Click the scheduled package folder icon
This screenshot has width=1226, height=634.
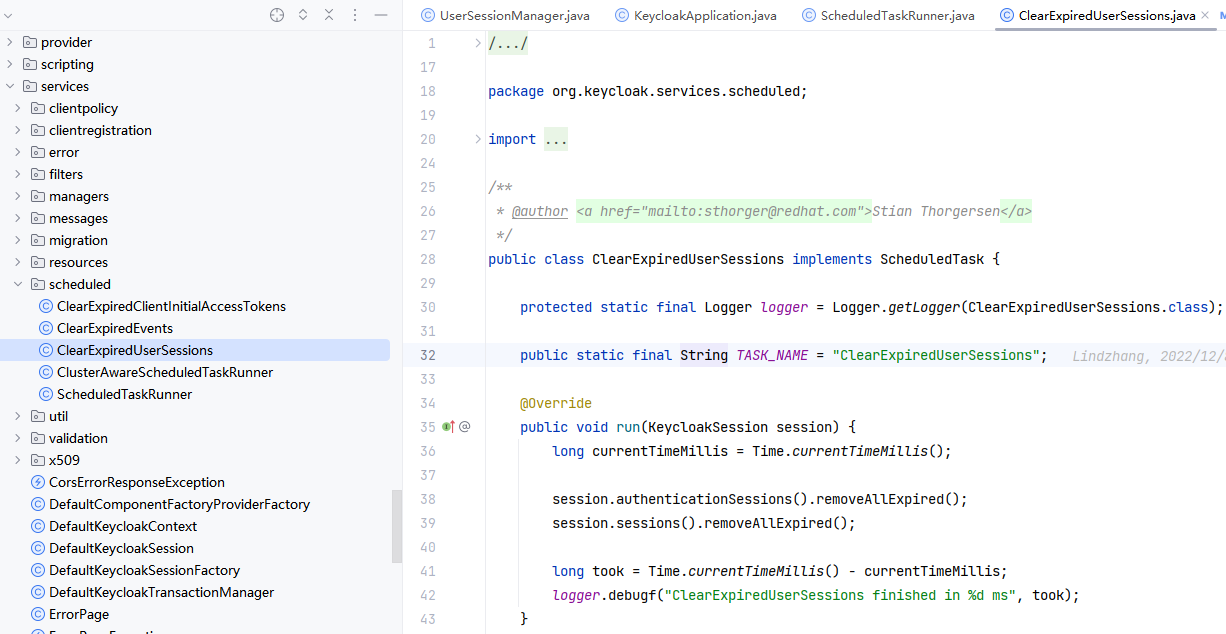coord(38,284)
